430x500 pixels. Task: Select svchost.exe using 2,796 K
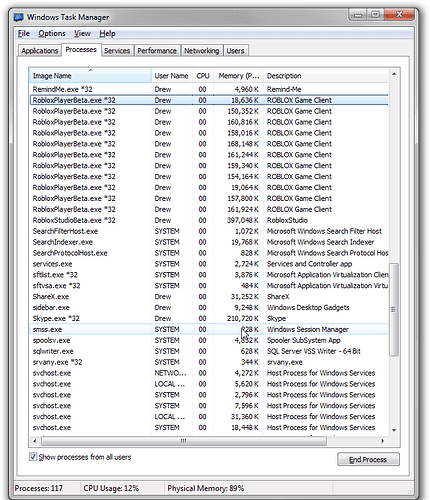[209, 395]
